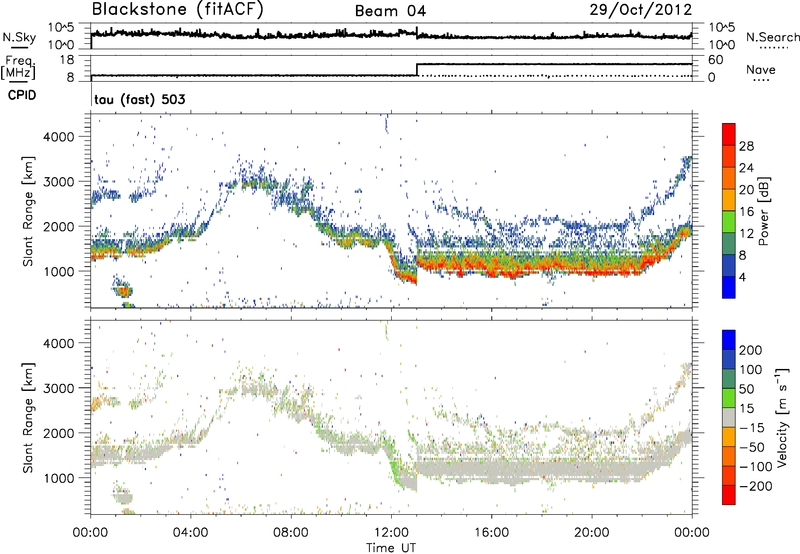Click the "16:00" time tick label
This screenshot has width=800, height=554.
[491, 533]
